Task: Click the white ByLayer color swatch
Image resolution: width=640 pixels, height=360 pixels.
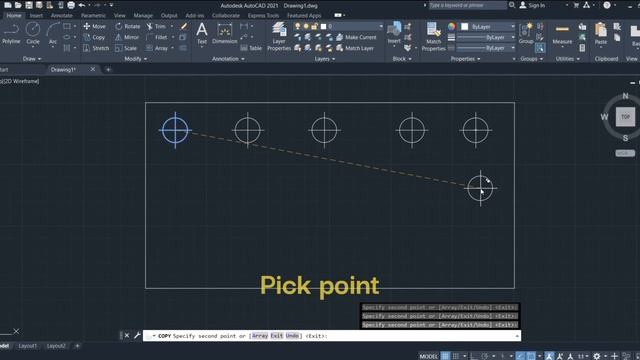Action: (464, 26)
